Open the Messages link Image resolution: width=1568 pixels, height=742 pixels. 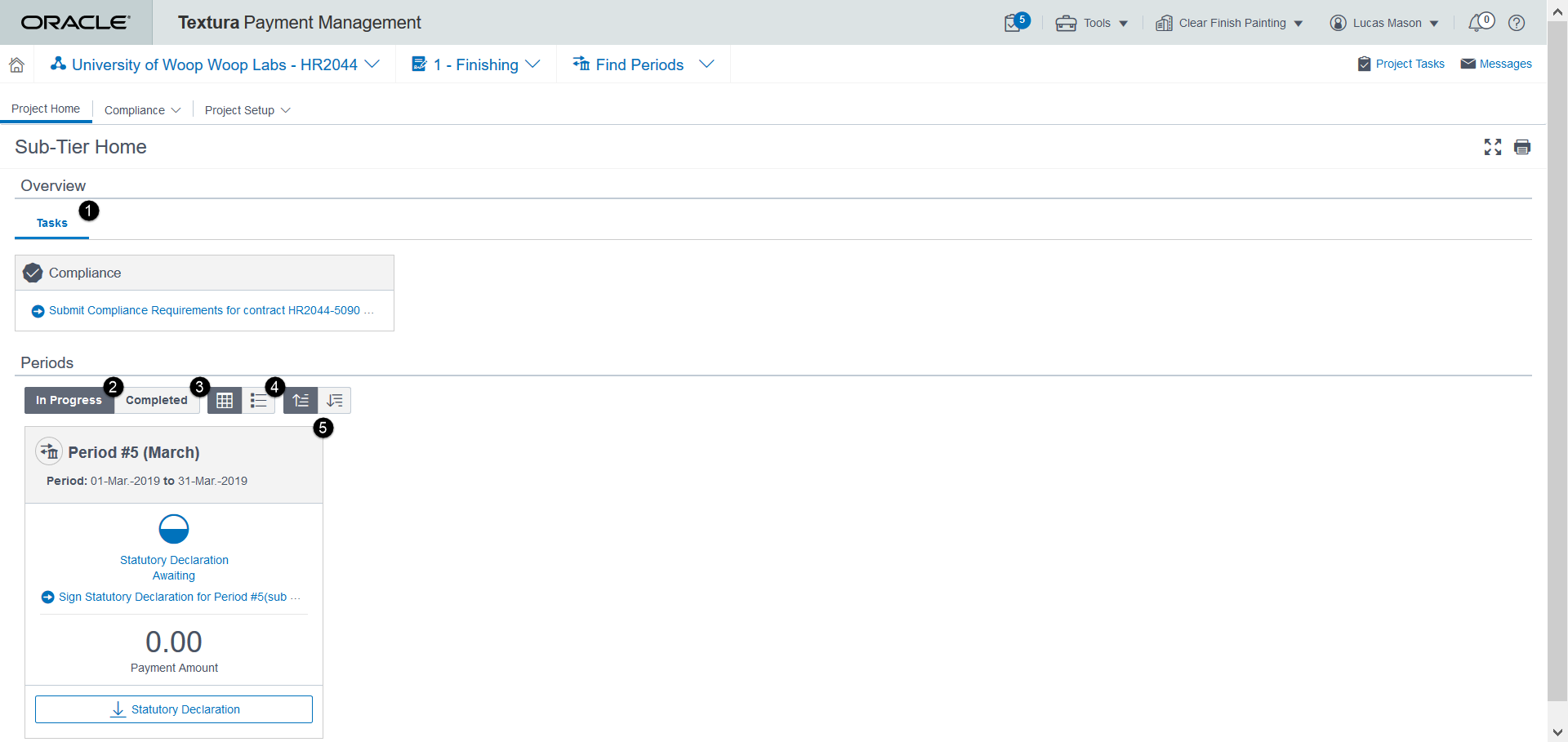pos(1505,64)
